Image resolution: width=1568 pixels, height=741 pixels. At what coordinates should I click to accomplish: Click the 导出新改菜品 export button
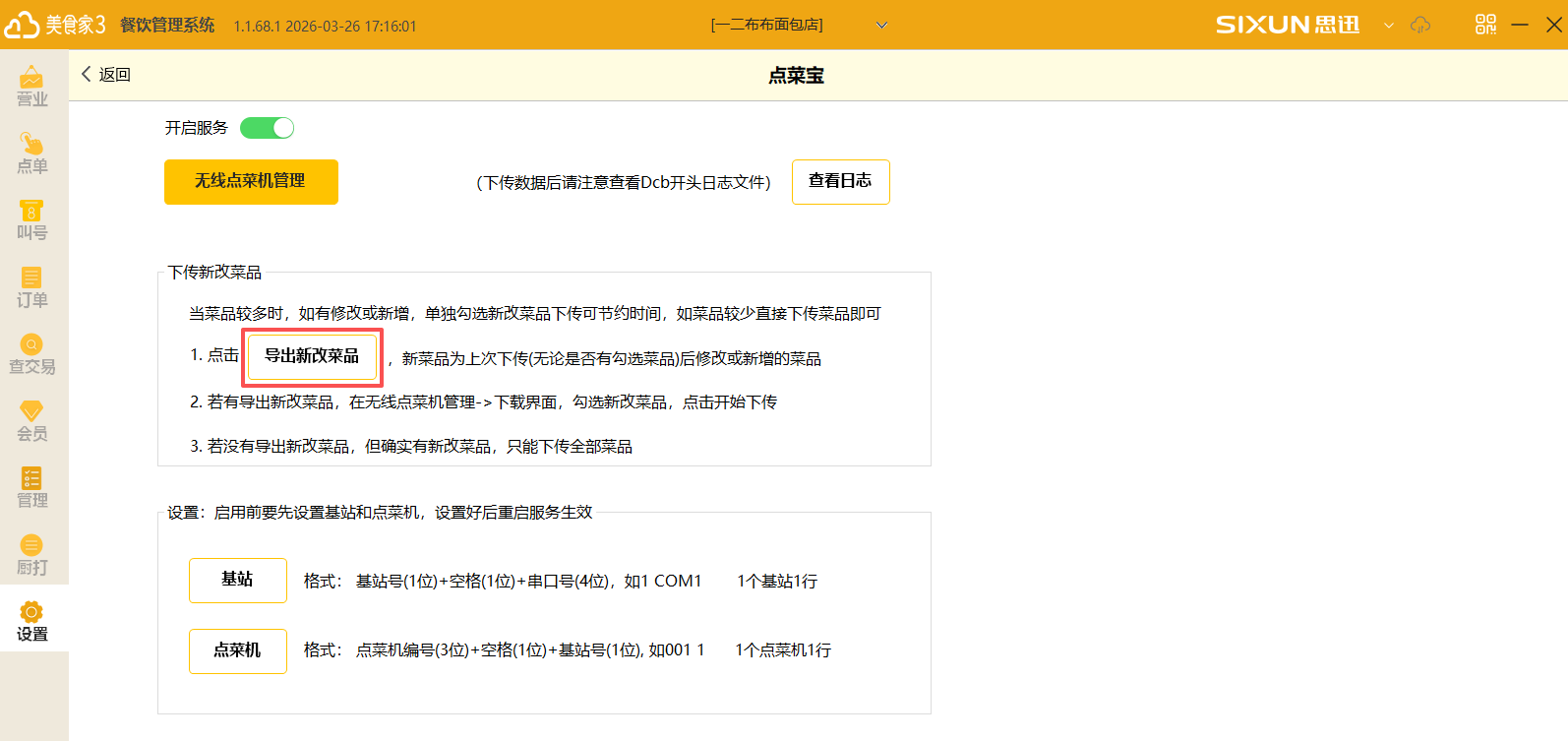click(x=312, y=356)
